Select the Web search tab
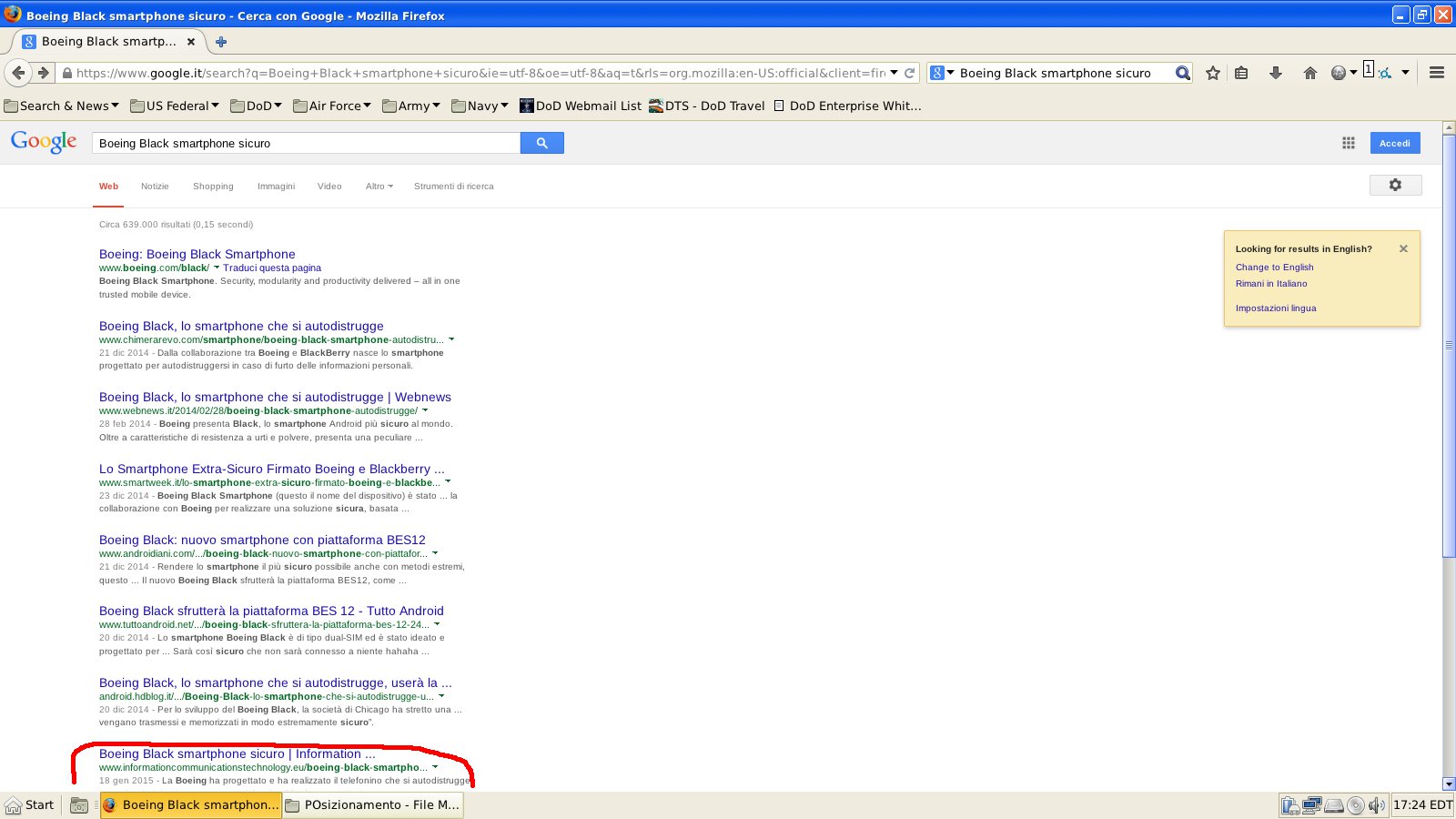The width and height of the screenshot is (1456, 819). coord(108,186)
